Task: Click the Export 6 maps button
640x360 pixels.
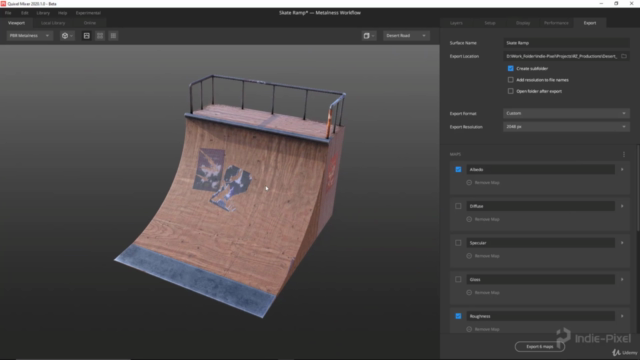Action: coord(540,347)
